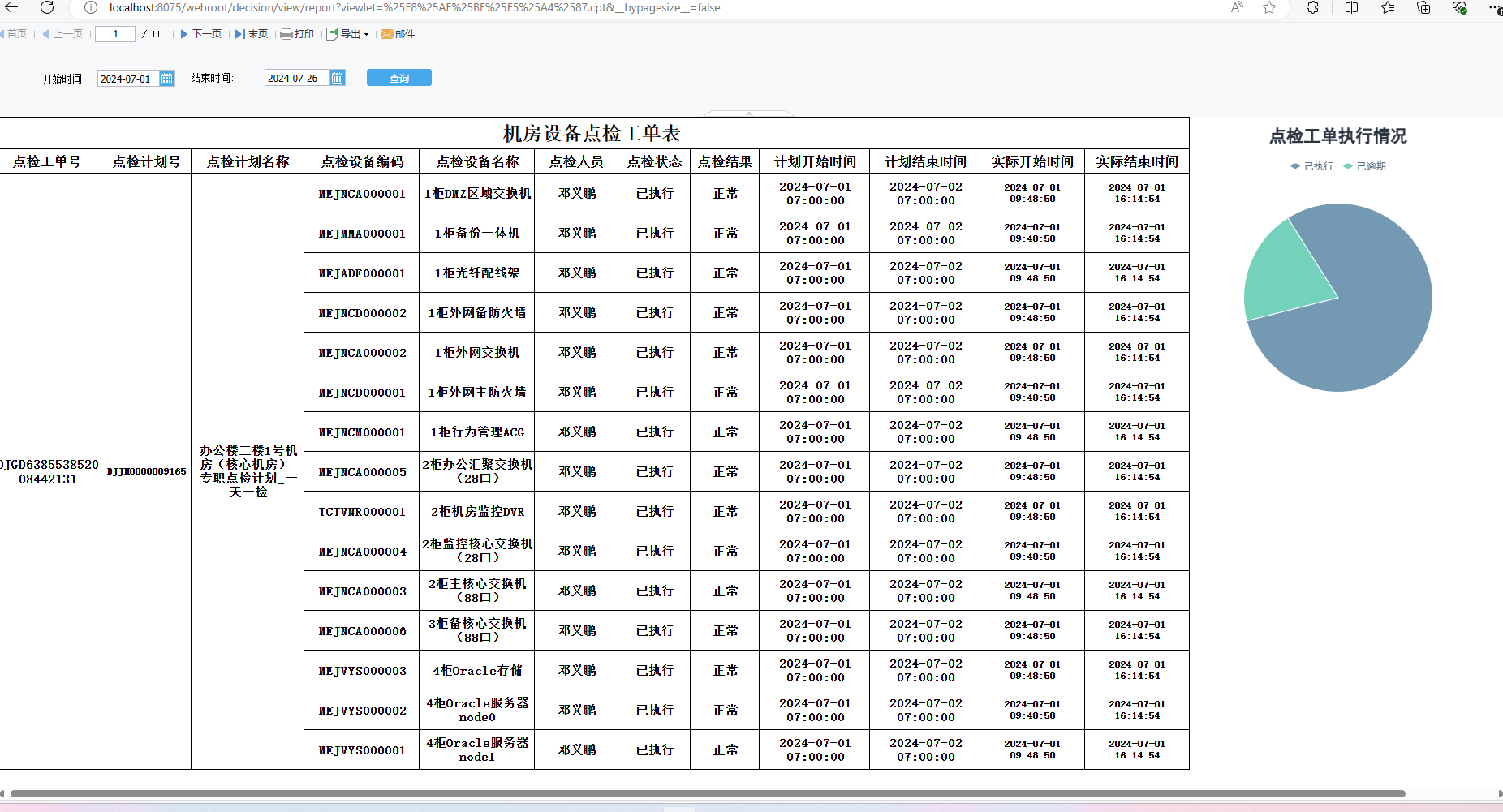
Task: Select device code MEJNCA000001
Action: pyautogui.click(x=362, y=194)
